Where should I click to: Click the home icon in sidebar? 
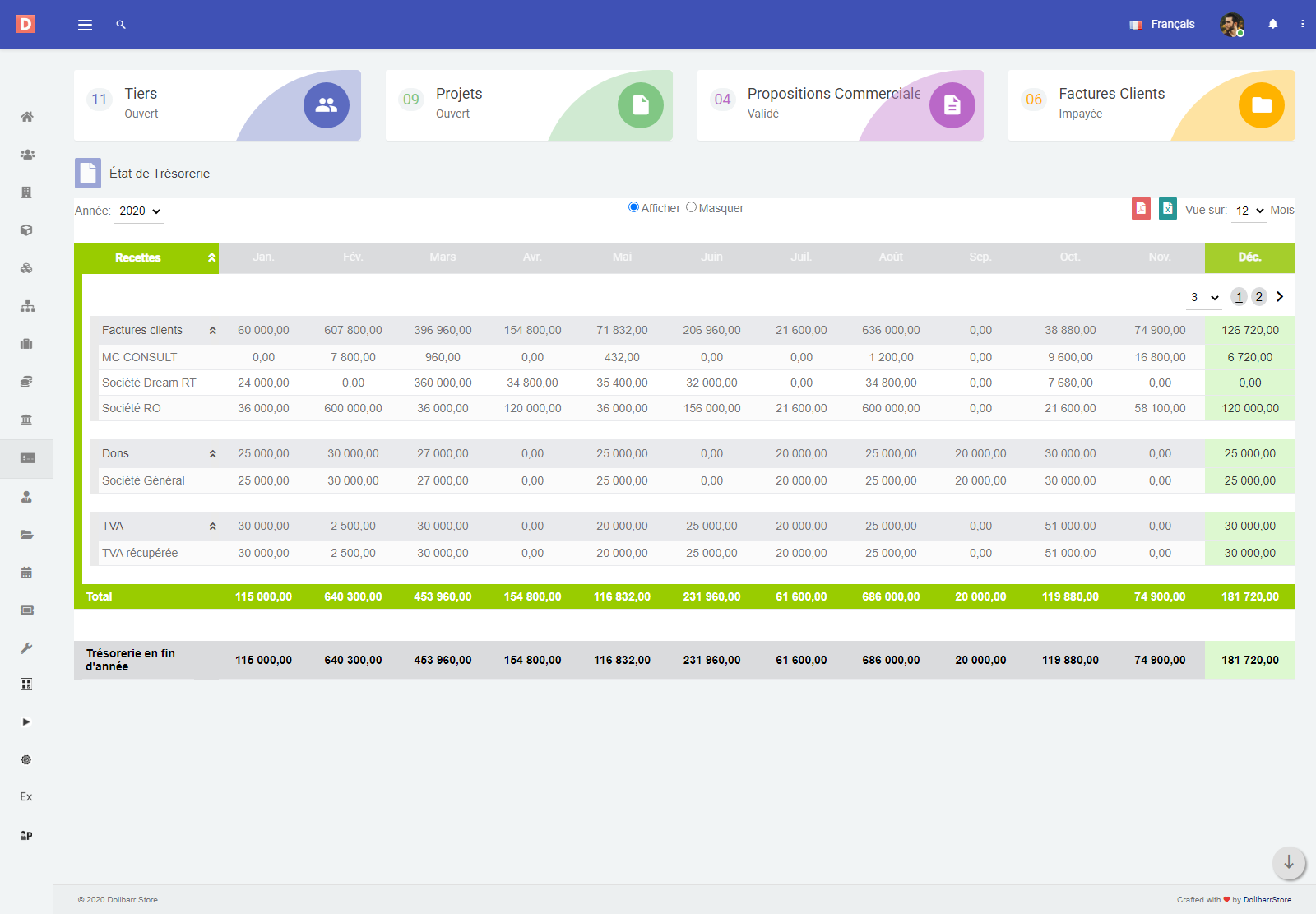click(26, 117)
